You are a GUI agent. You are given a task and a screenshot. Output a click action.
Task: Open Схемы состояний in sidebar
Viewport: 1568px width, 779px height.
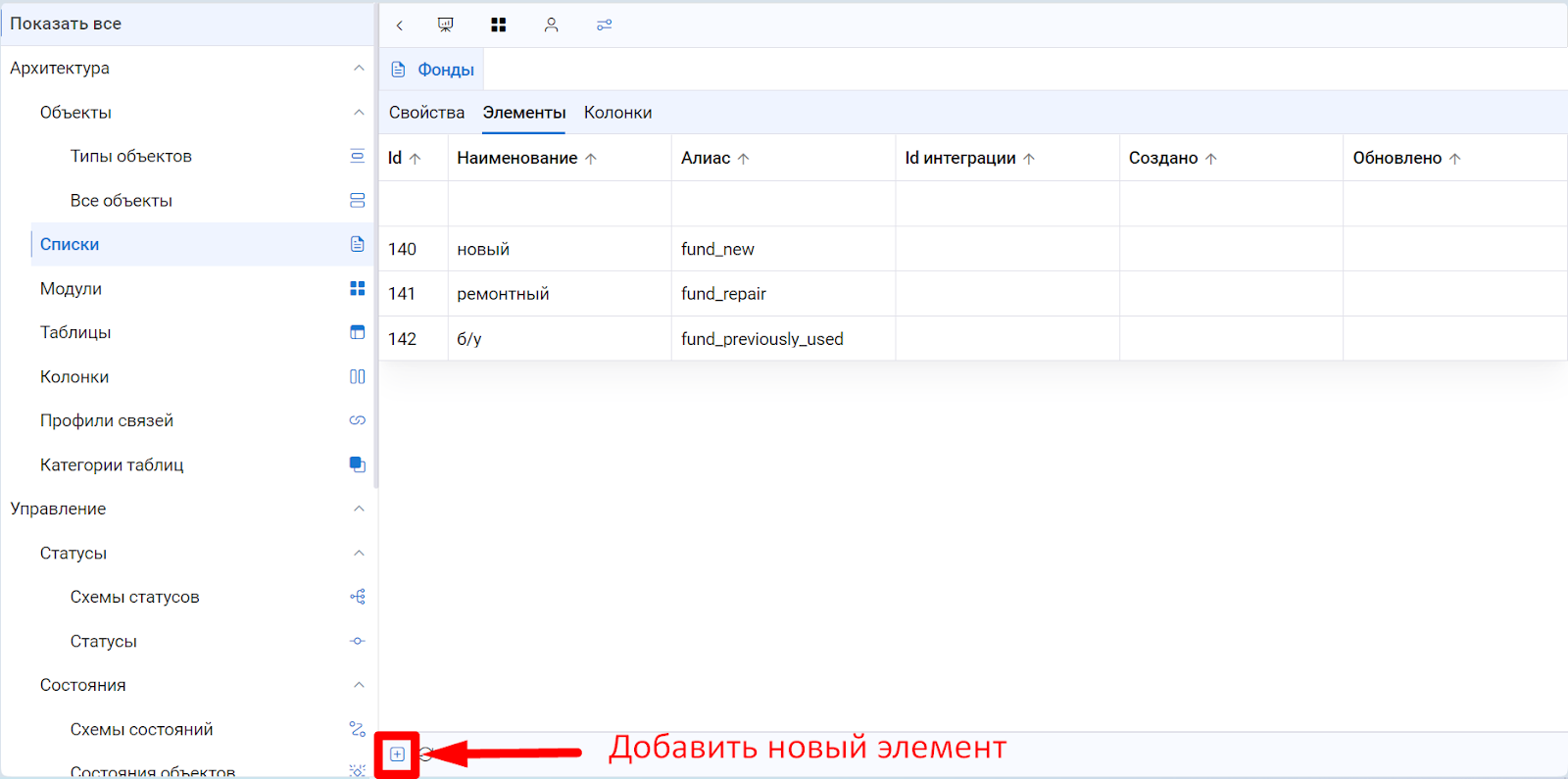click(141, 729)
